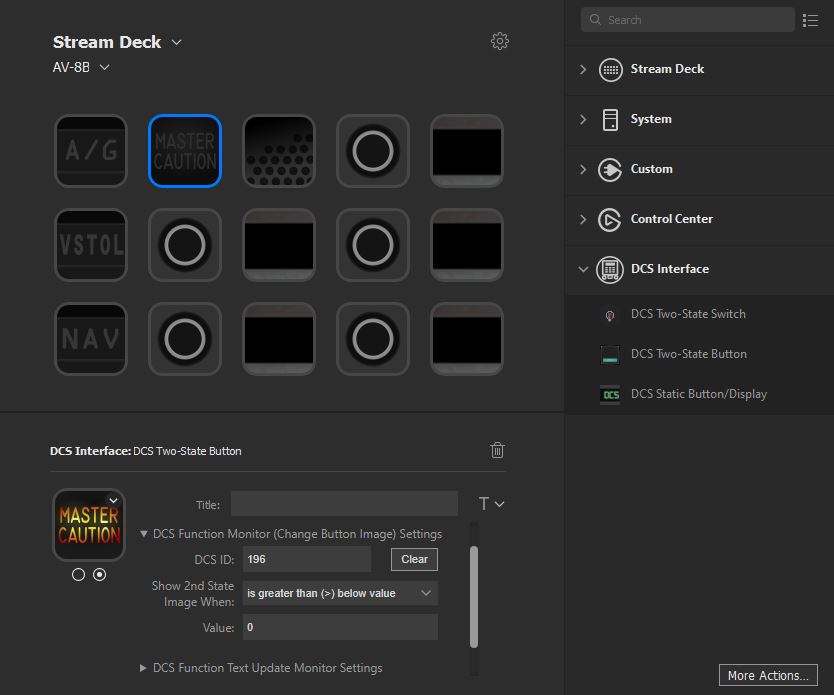This screenshot has width=834, height=695.
Task: Open the AV-8B profile dropdown
Action: (81, 67)
